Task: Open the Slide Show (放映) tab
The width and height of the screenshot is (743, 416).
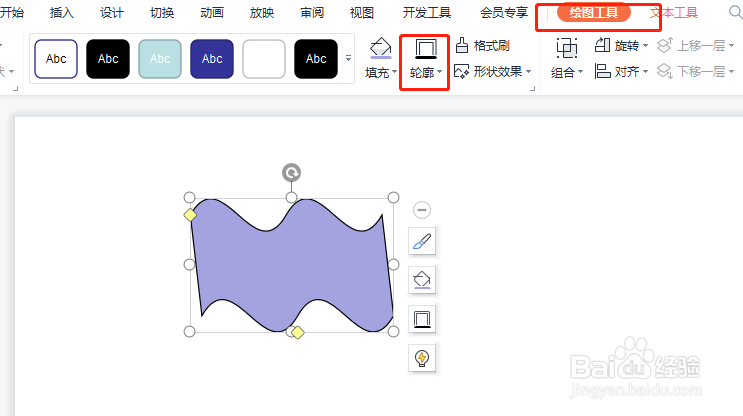Action: (262, 12)
